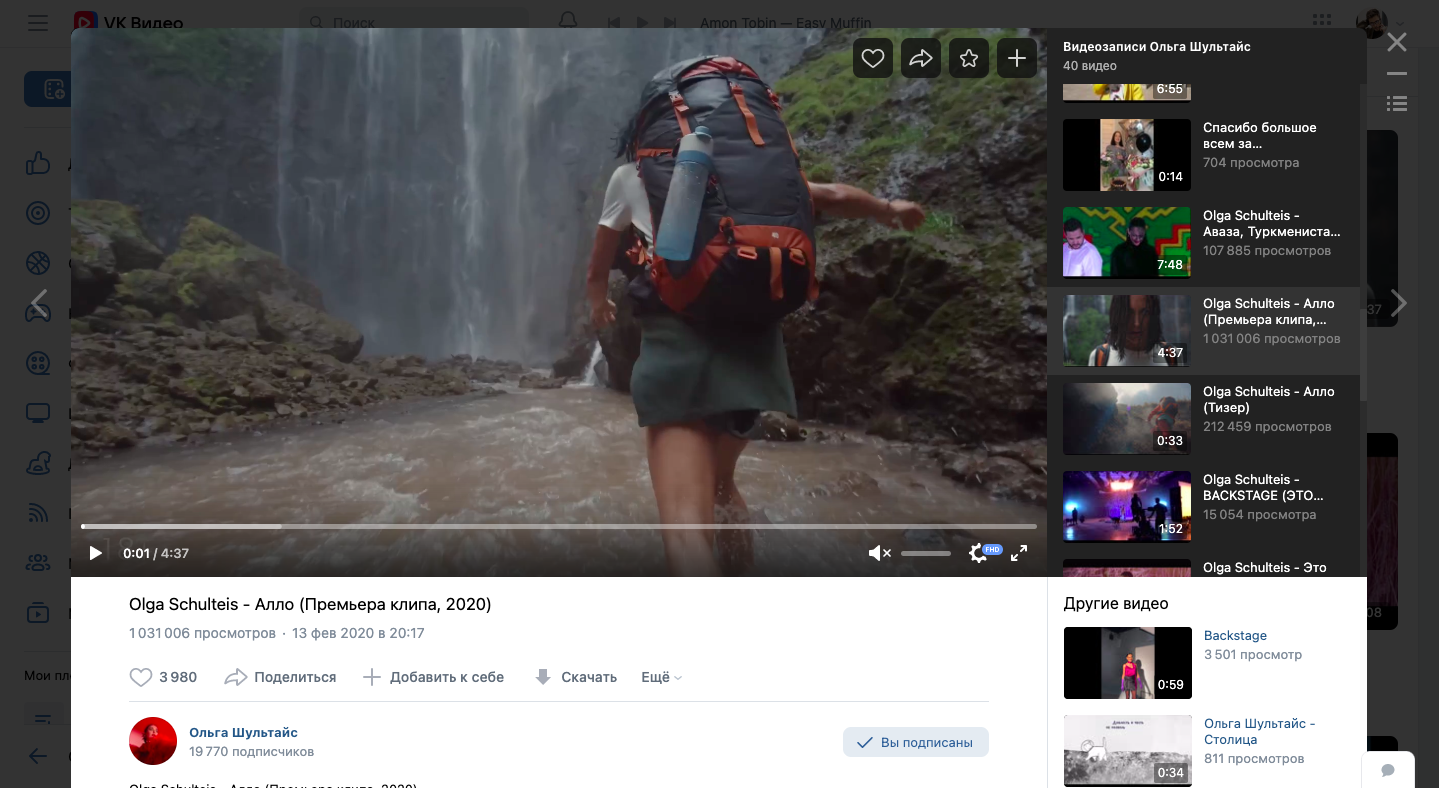Viewport: 1439px width, 788px height.
Task: Seek along the video progress bar
Action: tap(559, 526)
